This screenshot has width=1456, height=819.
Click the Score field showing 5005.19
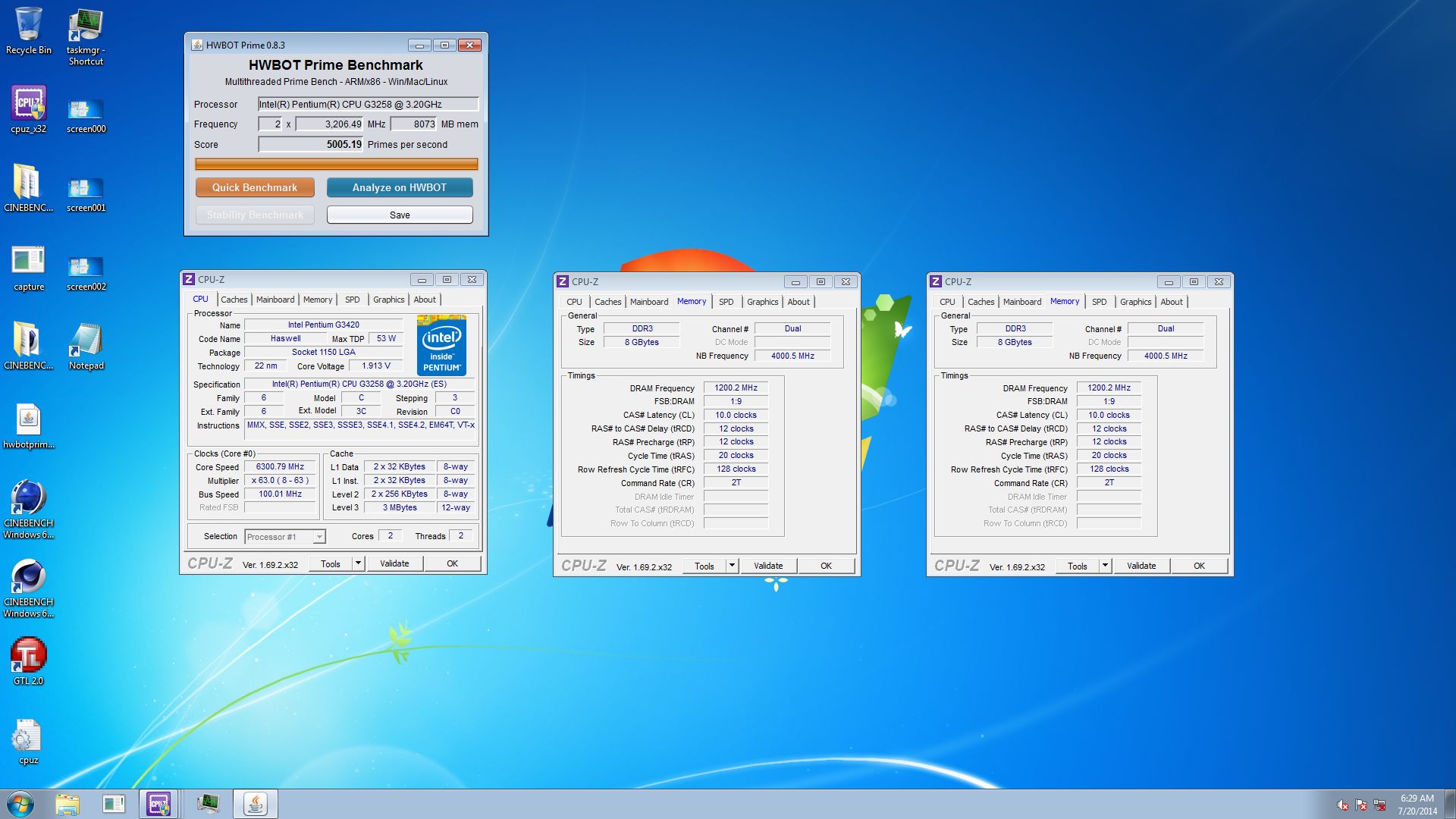[310, 144]
